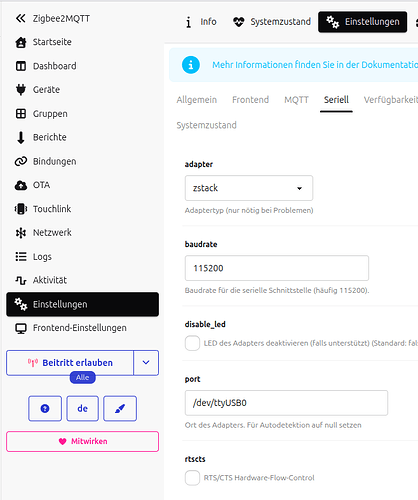Image resolution: width=418 pixels, height=500 pixels.
Task: Click the baudrate input field
Action: pos(277,268)
